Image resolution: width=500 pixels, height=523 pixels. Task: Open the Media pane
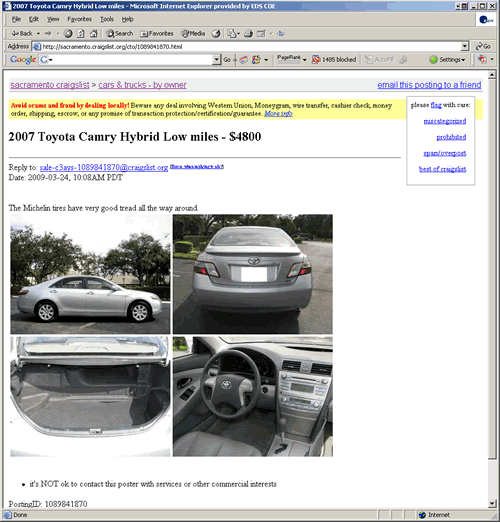193,33
